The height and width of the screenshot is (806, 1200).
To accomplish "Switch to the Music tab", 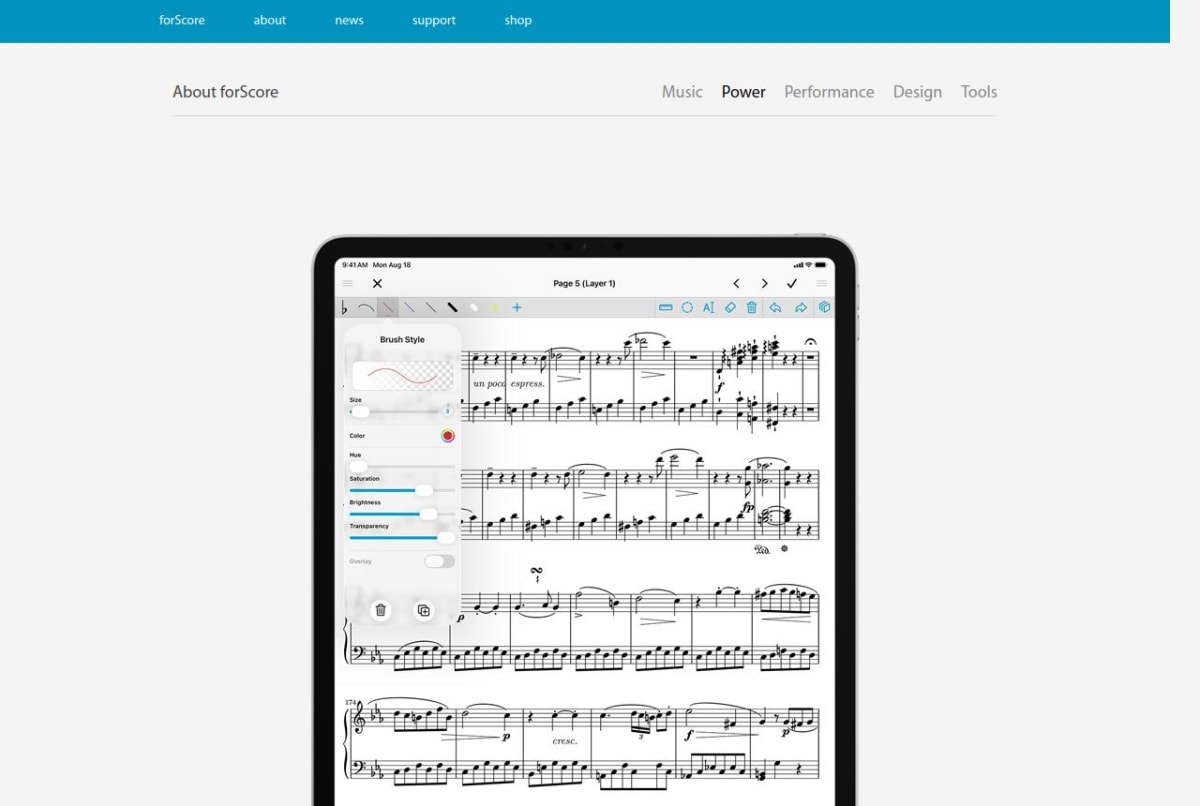I will pos(682,91).
